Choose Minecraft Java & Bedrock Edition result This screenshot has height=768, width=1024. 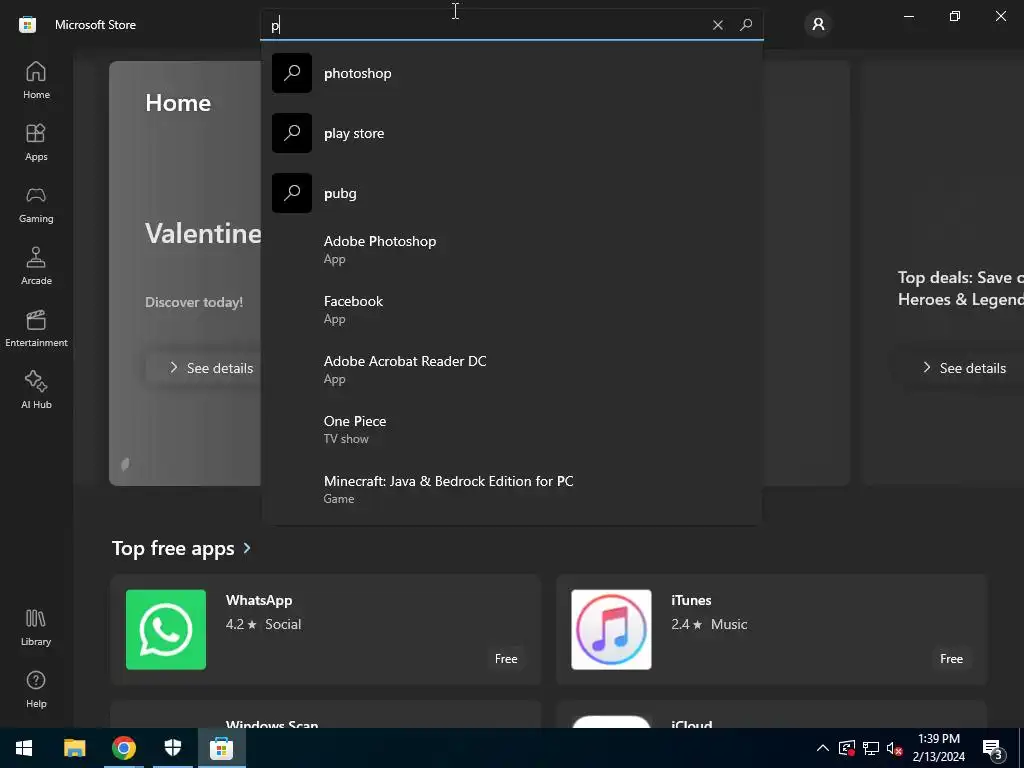(x=511, y=490)
